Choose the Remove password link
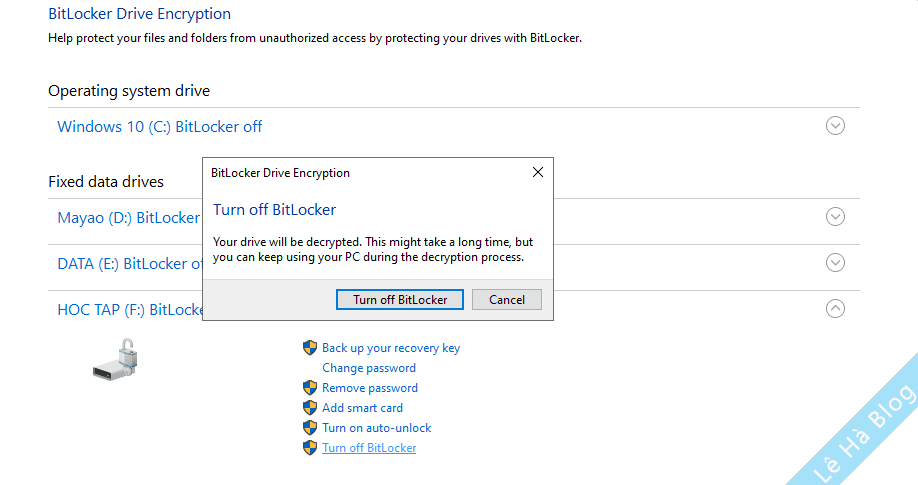Image resolution: width=918 pixels, height=485 pixels. coord(370,388)
